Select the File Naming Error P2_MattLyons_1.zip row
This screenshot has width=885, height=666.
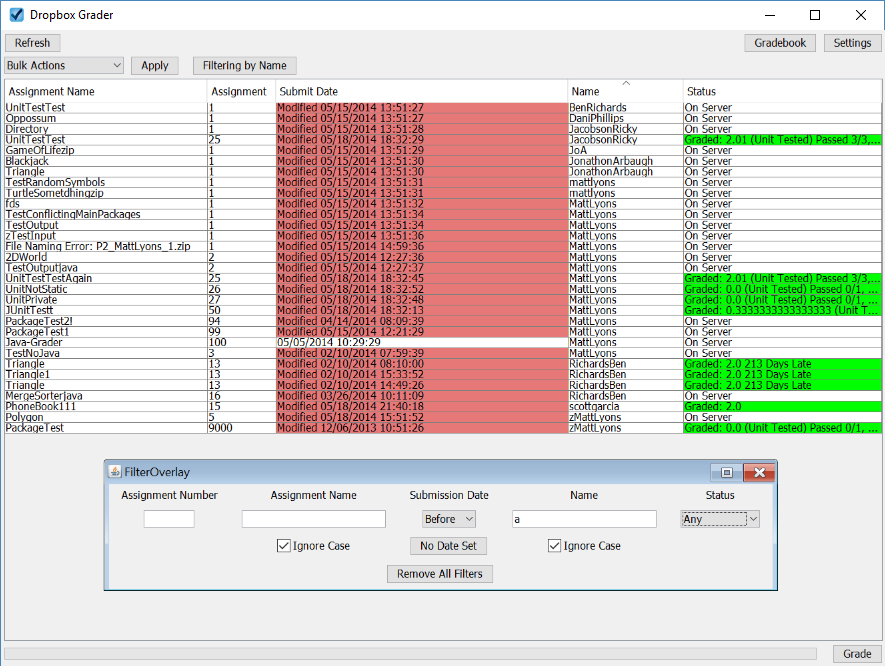443,247
